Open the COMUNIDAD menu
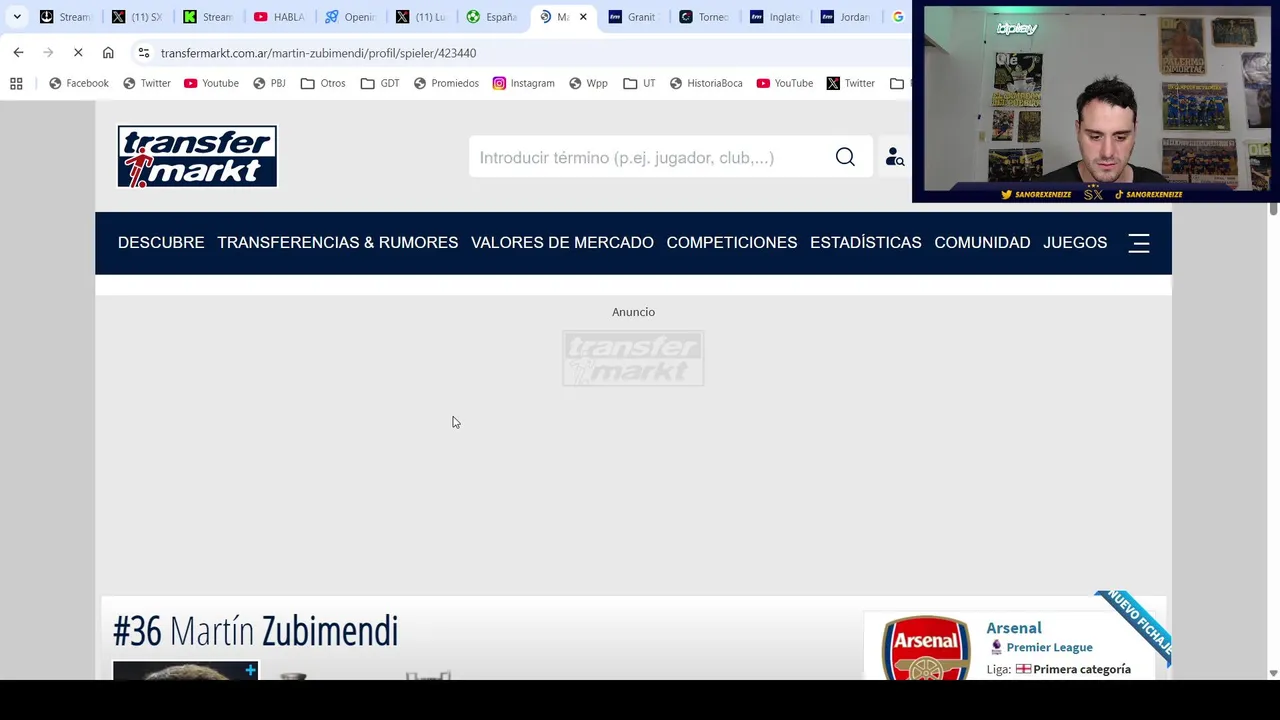 (982, 243)
